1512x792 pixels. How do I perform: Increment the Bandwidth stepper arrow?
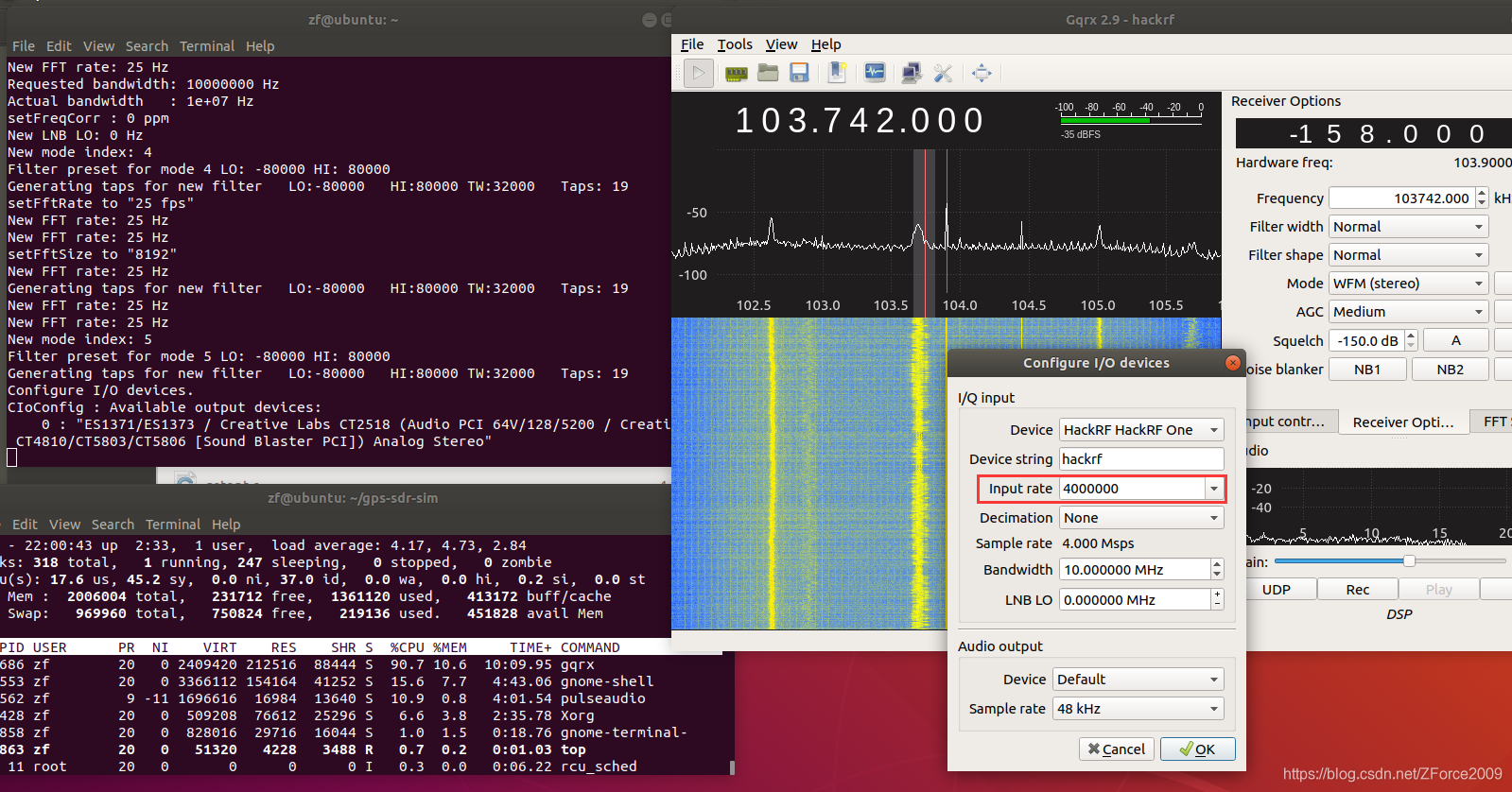(1217, 564)
